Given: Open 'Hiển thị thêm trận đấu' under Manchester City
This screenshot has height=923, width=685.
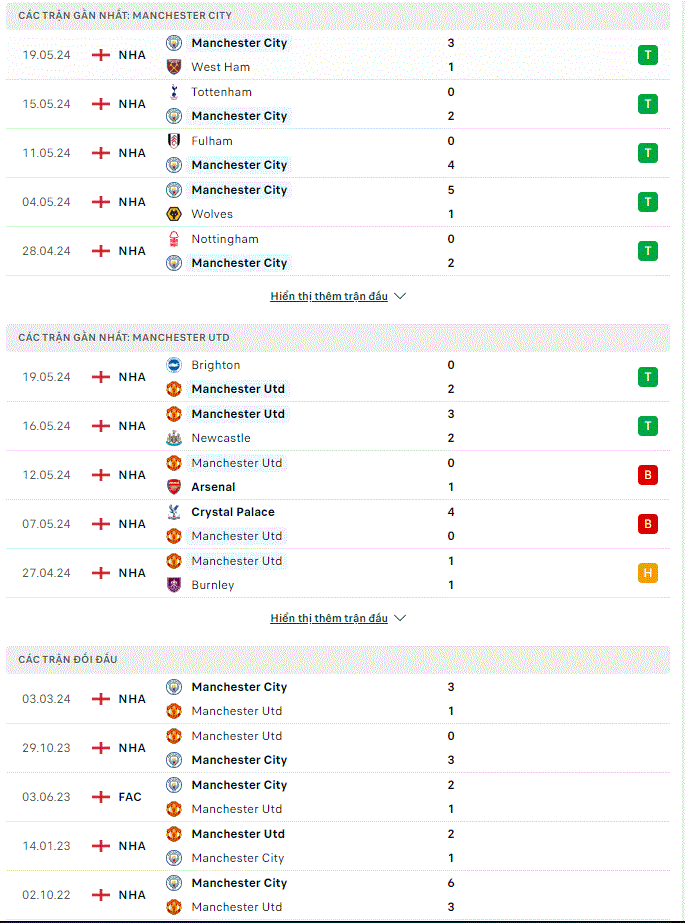Looking at the screenshot, I should 329,296.
